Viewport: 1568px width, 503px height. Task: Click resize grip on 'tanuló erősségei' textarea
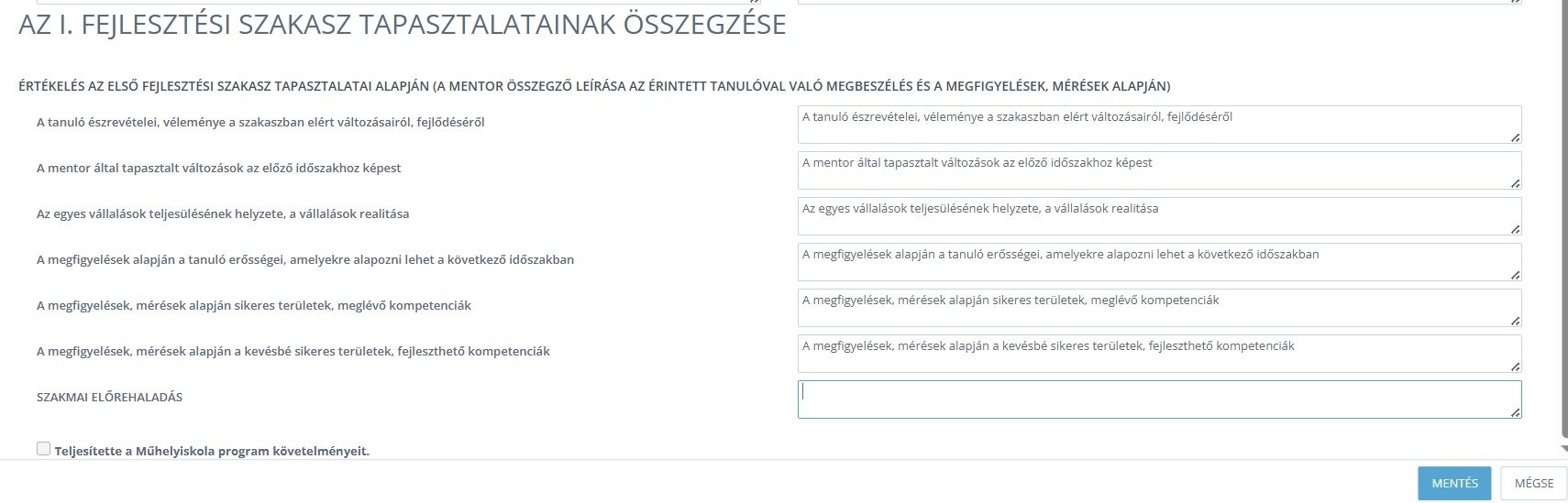click(x=1515, y=275)
